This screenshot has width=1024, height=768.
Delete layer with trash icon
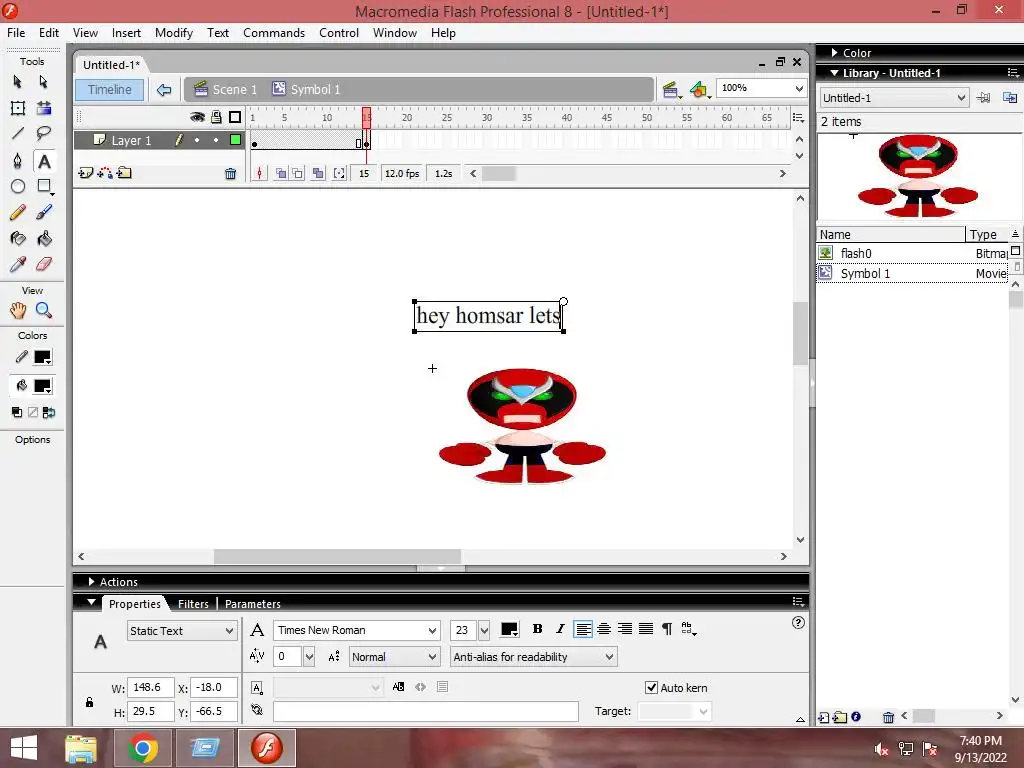(230, 174)
